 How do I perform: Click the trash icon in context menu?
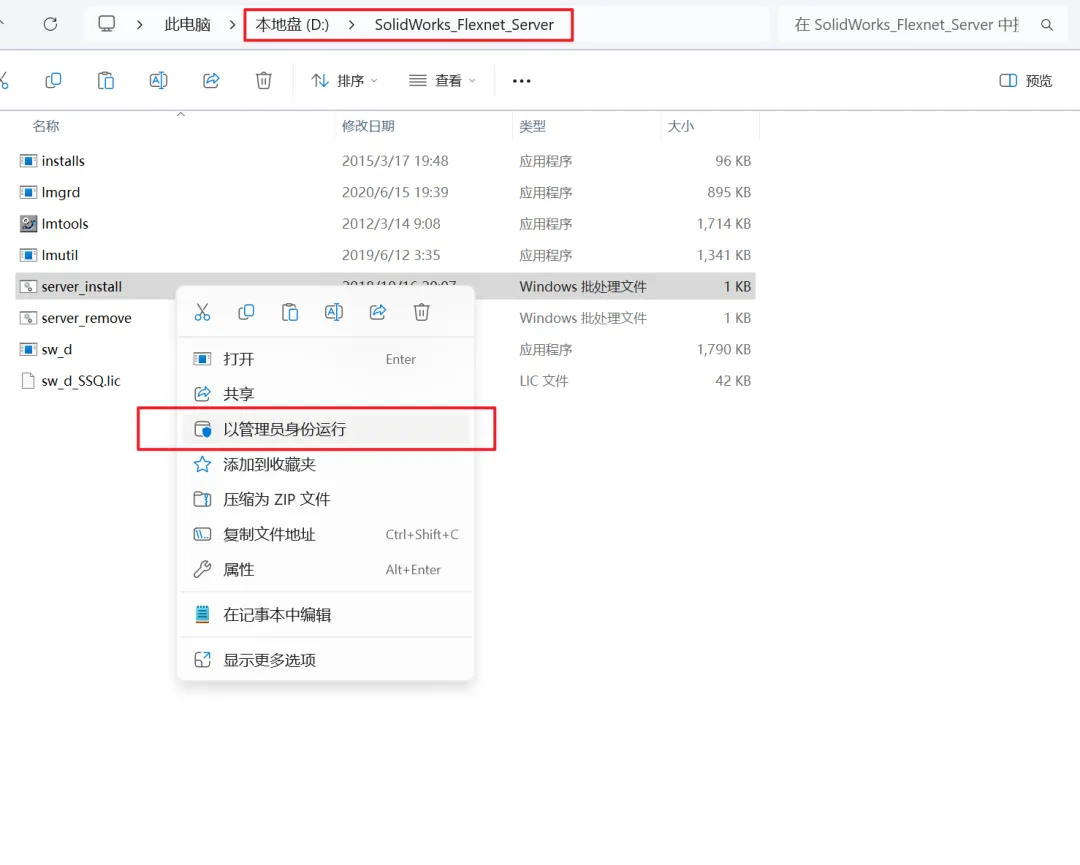(x=422, y=312)
